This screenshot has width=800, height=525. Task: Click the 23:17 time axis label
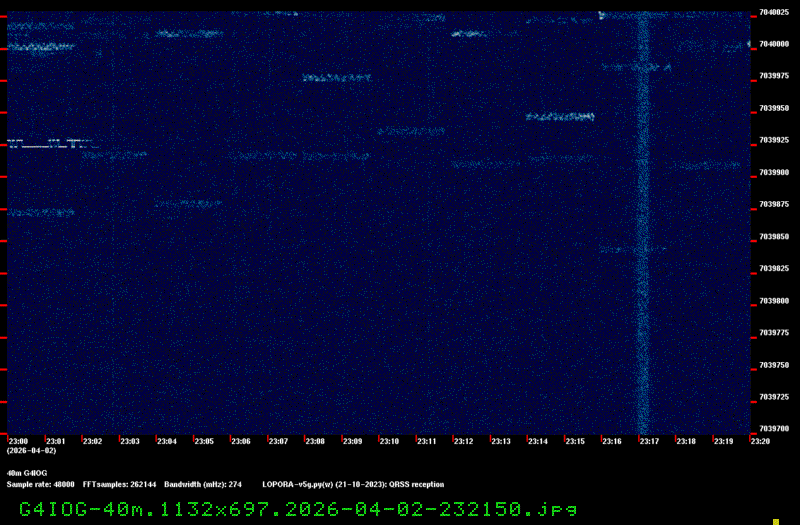(x=649, y=441)
